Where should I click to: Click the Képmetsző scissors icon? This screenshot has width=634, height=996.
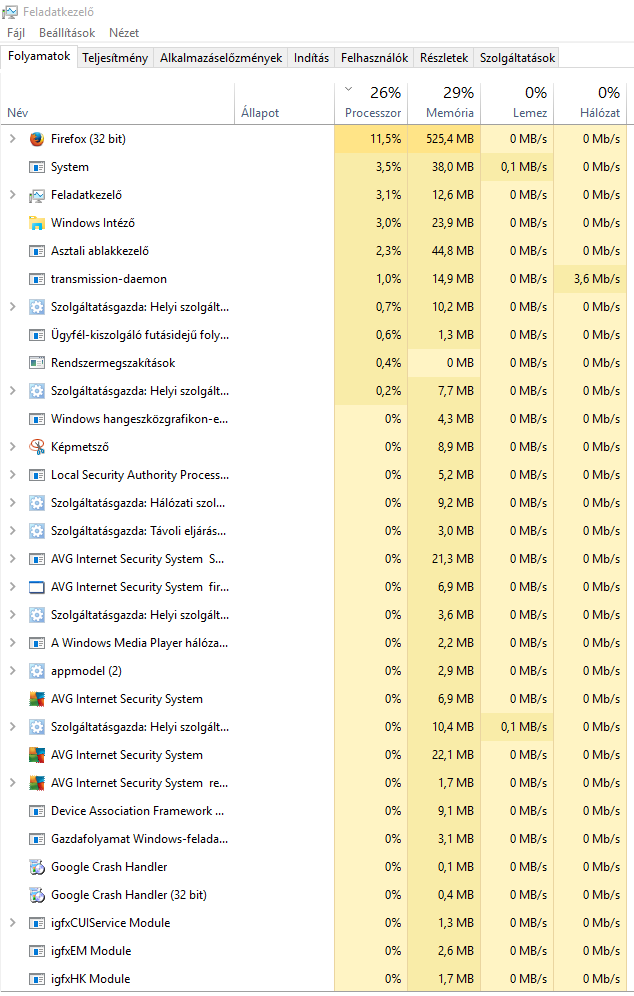37,447
